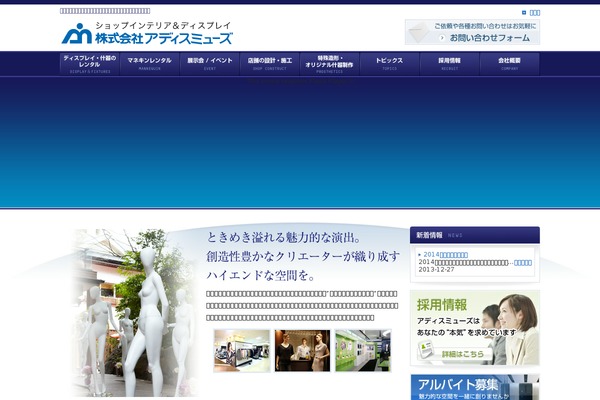
Task: Open the green exhibition booth thumbnail
Action: click(x=363, y=351)
